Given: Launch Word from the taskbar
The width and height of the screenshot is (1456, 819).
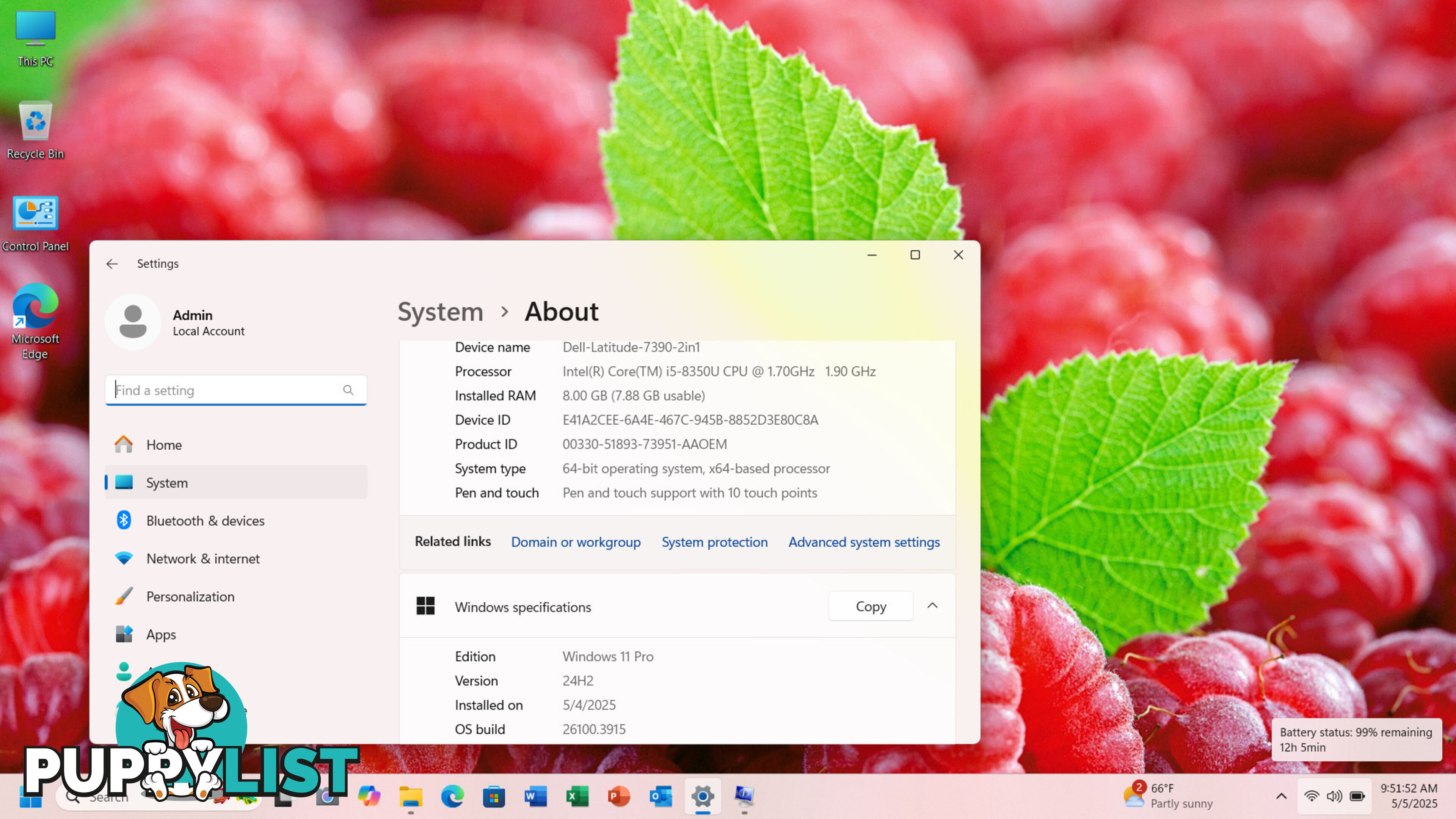Looking at the screenshot, I should [536, 796].
